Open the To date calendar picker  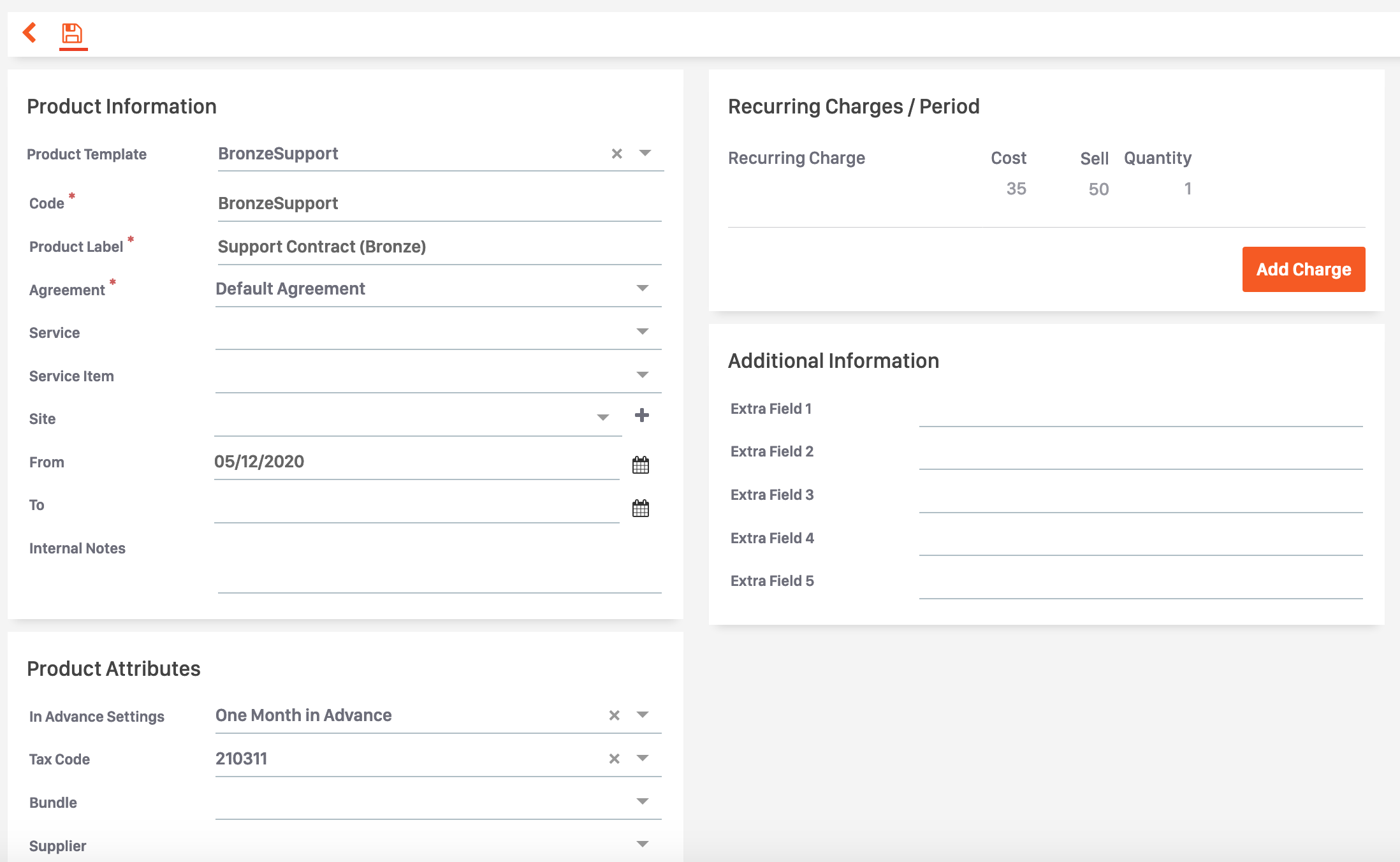(x=641, y=508)
